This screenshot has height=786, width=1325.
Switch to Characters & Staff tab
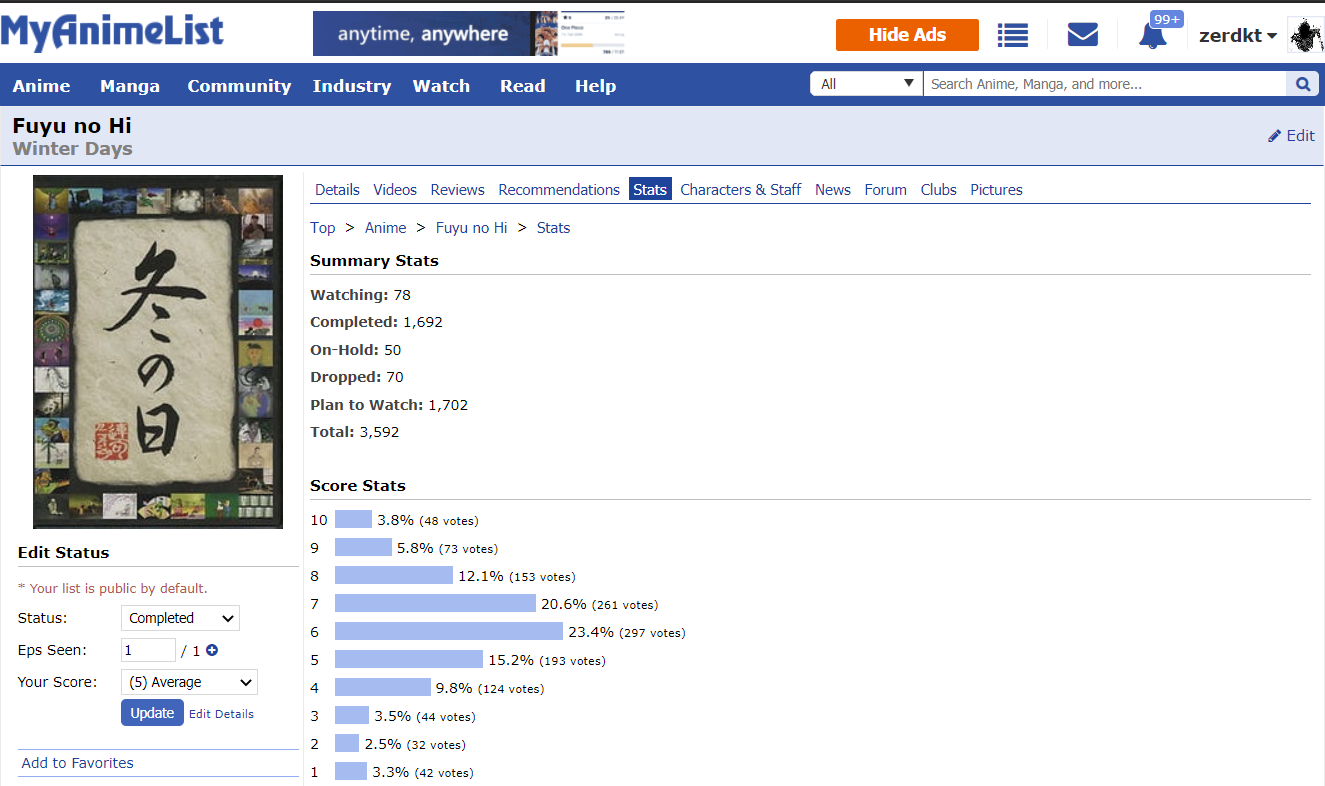click(x=741, y=189)
